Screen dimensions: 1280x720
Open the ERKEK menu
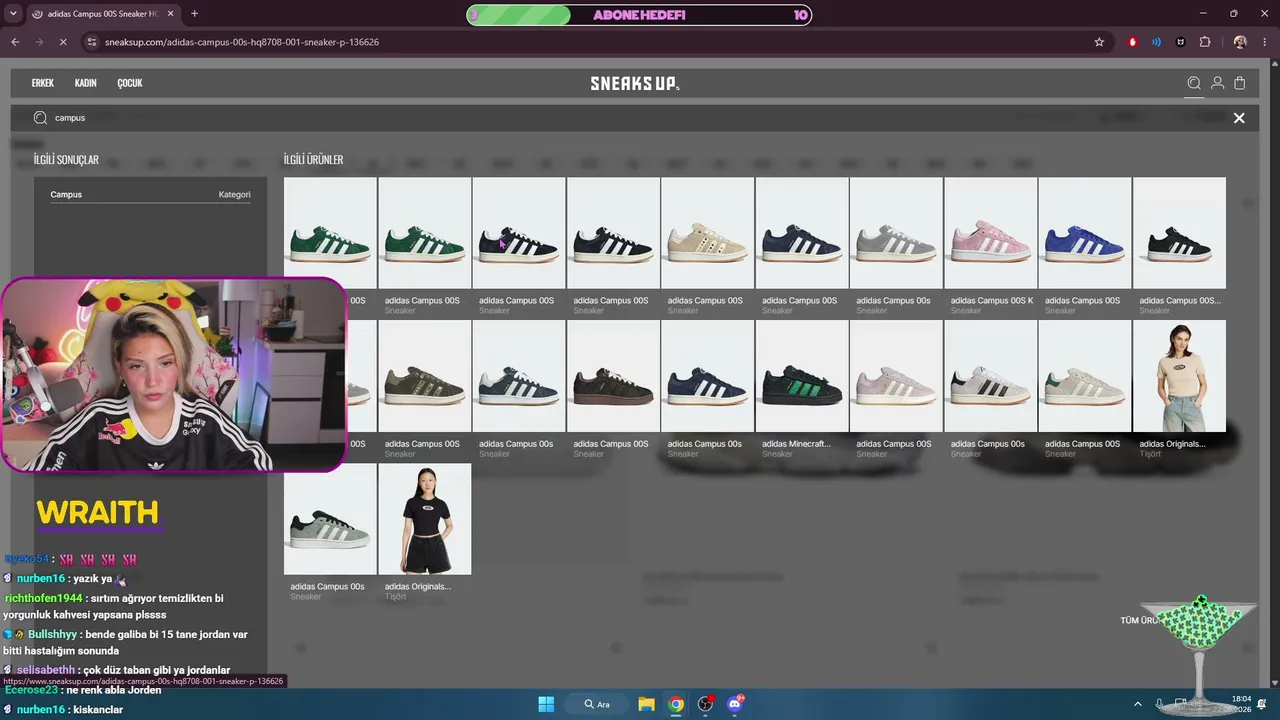point(43,83)
